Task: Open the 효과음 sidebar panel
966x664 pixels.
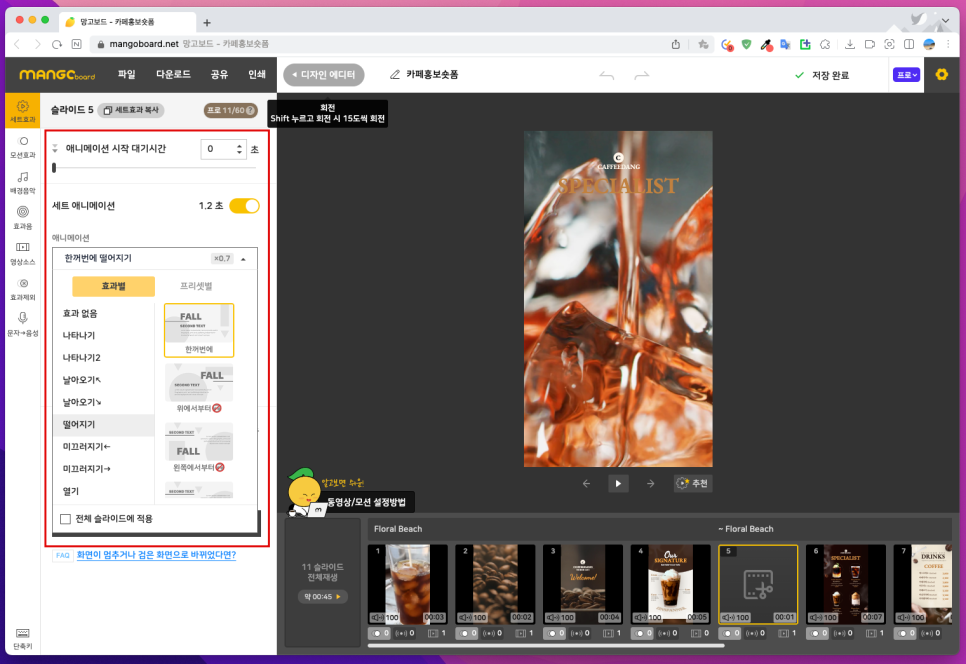Action: click(x=23, y=218)
